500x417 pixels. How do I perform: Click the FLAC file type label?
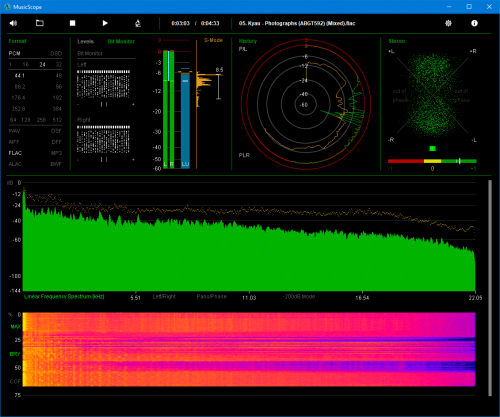point(15,153)
